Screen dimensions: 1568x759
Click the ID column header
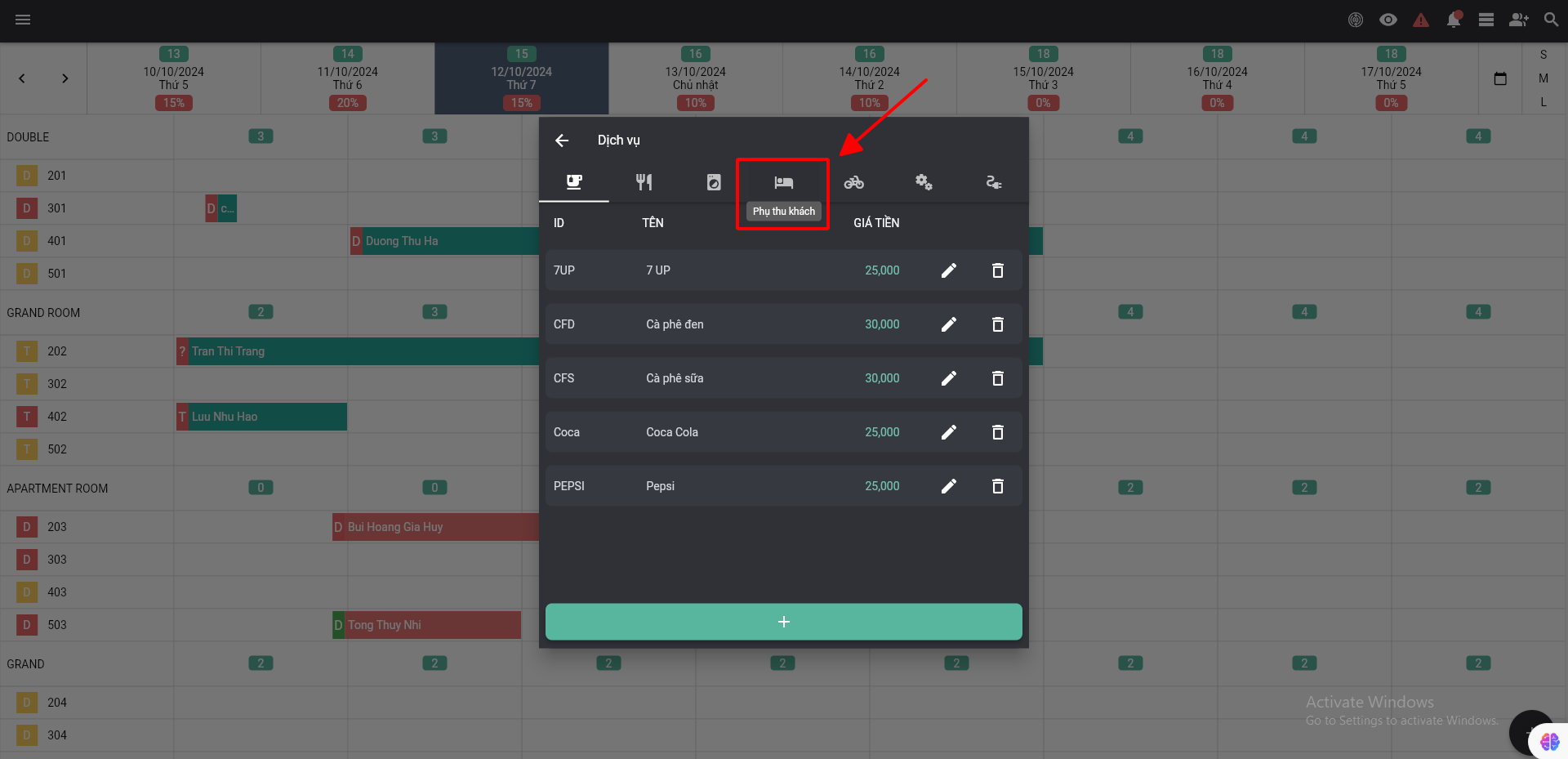coord(559,223)
